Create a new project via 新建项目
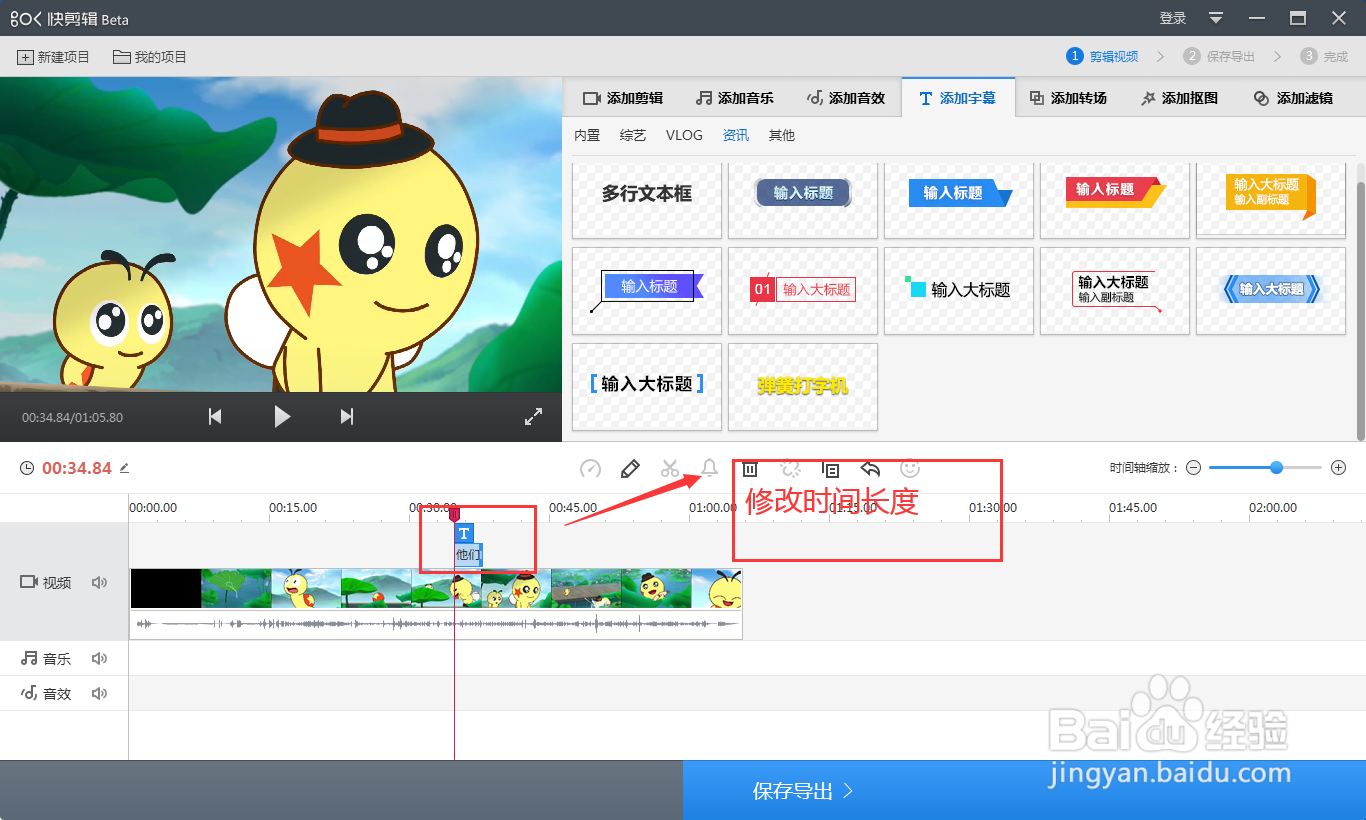 [x=53, y=57]
